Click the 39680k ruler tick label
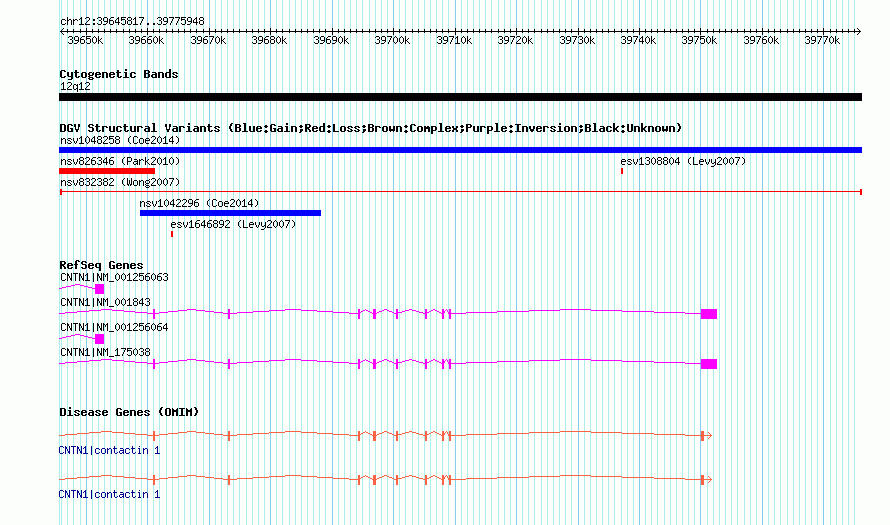 [270, 40]
